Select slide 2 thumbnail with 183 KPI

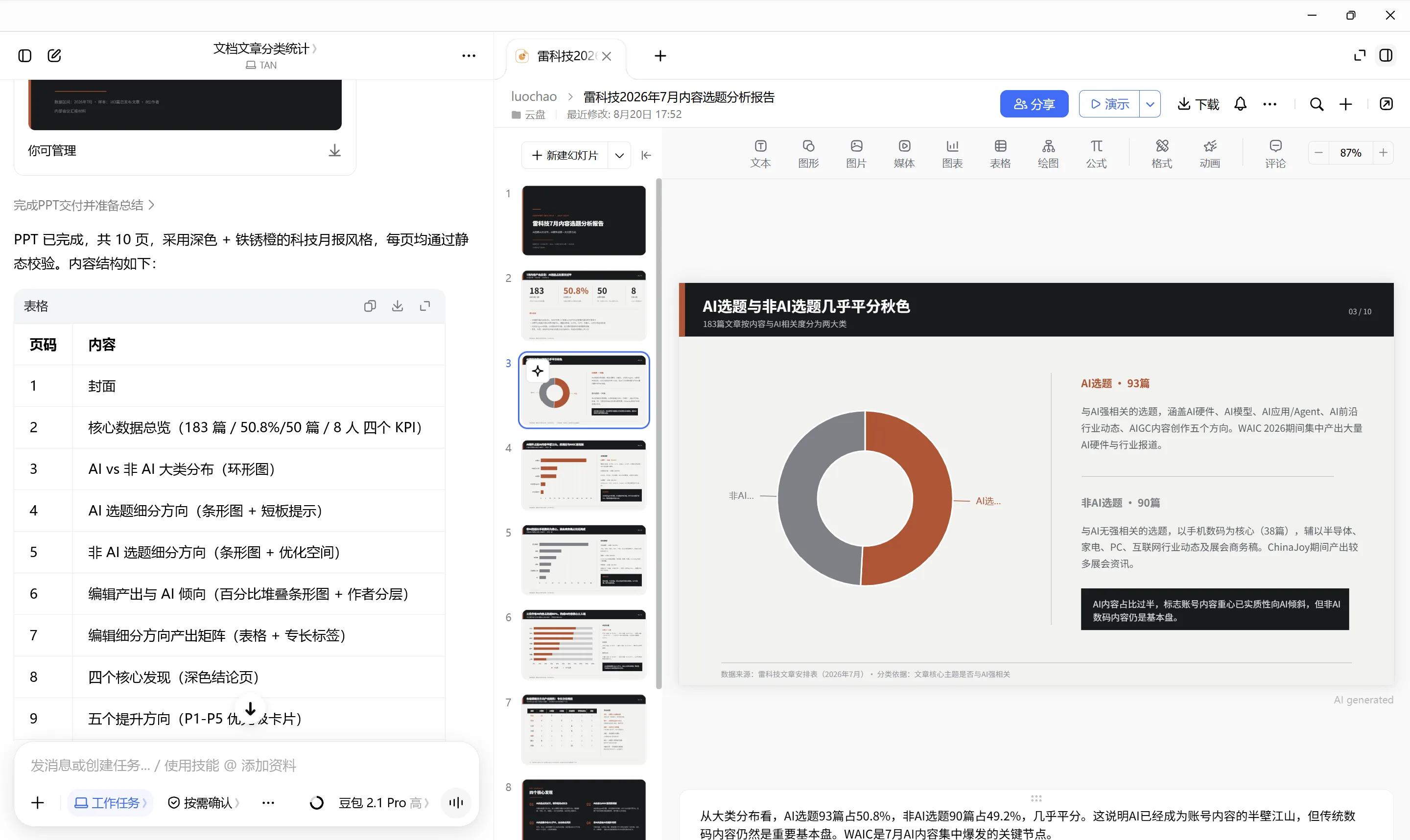[x=584, y=305]
